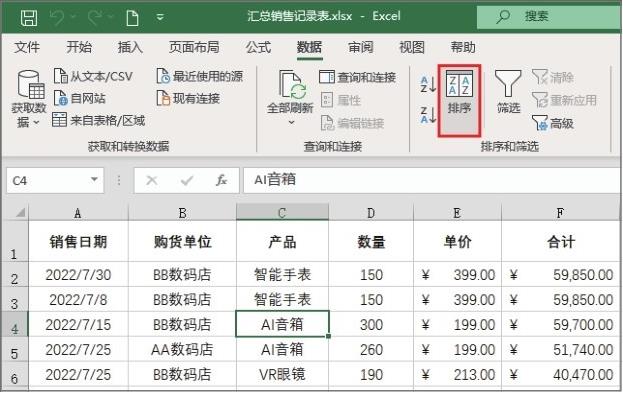Switch to the 页面布局 tab
623x393 pixels.
[x=194, y=47]
